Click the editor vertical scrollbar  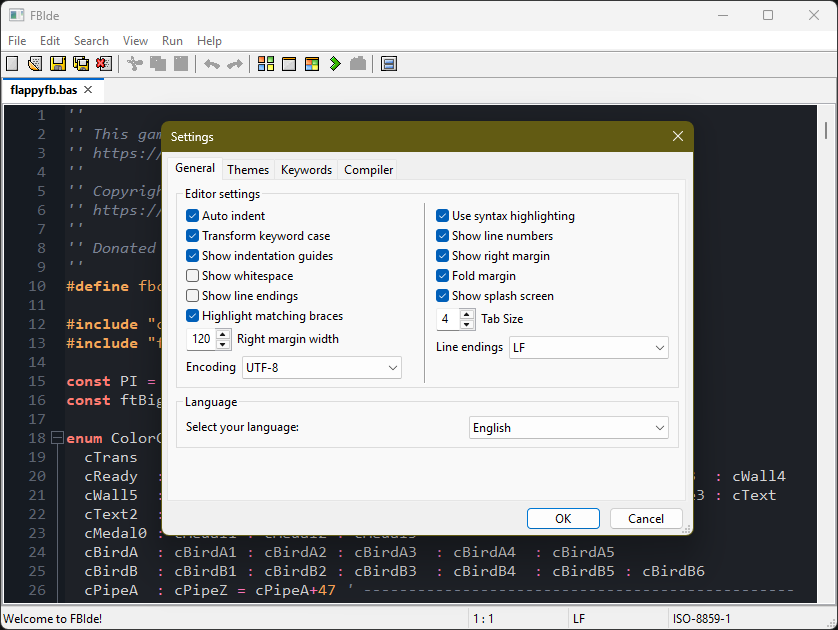826,354
